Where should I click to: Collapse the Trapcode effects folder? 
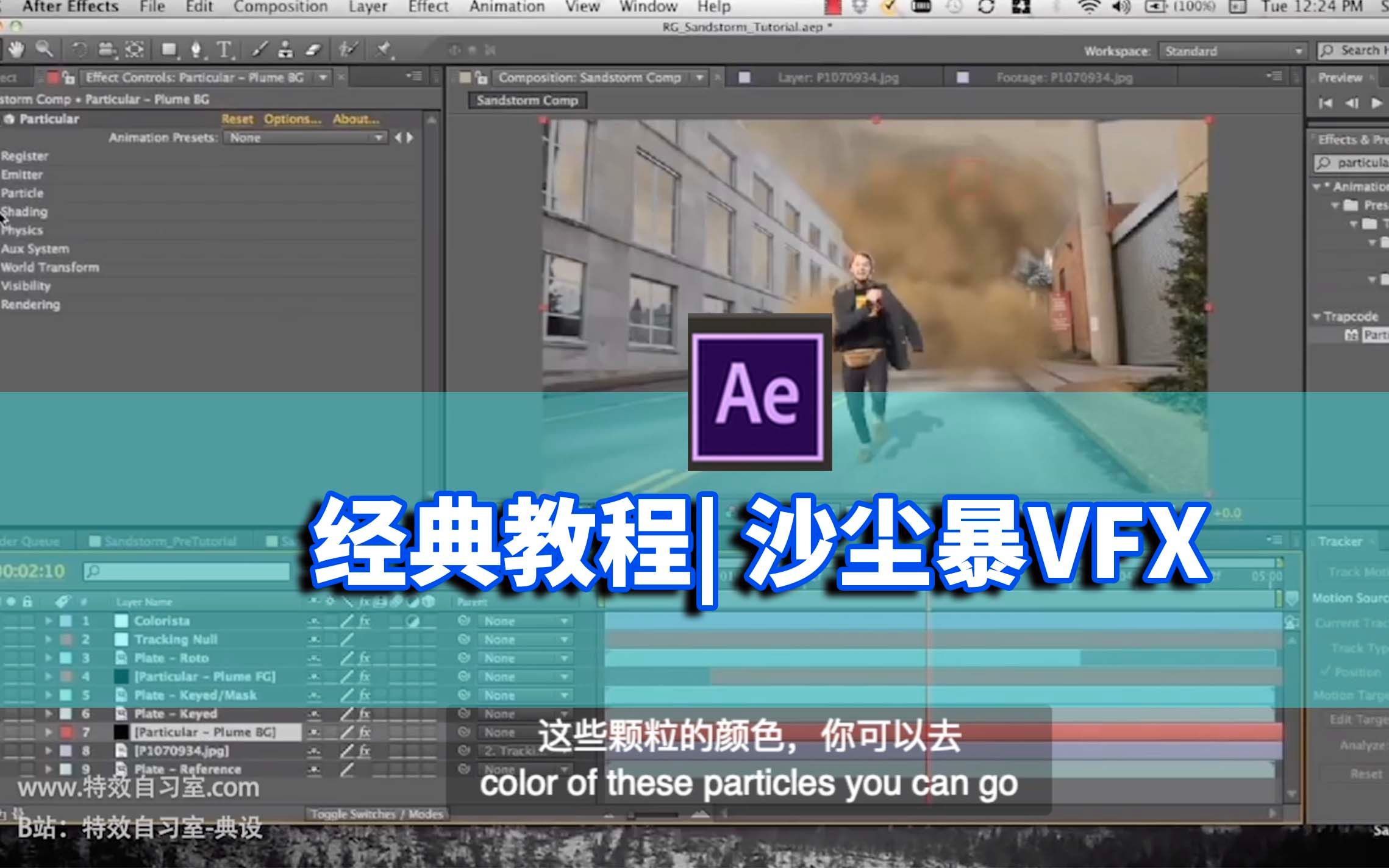coord(1316,317)
